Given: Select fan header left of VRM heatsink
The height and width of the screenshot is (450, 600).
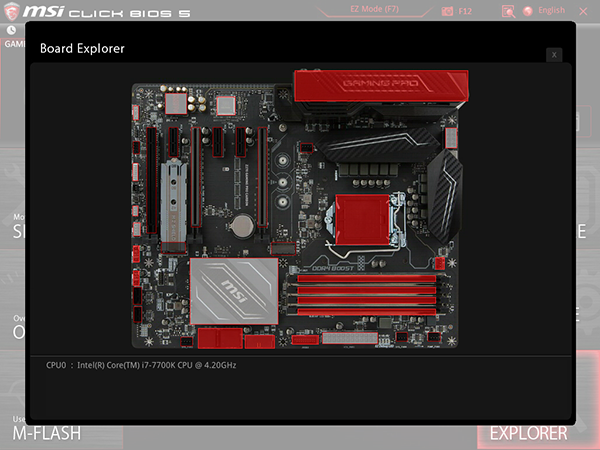Looking at the screenshot, I should coord(307,147).
